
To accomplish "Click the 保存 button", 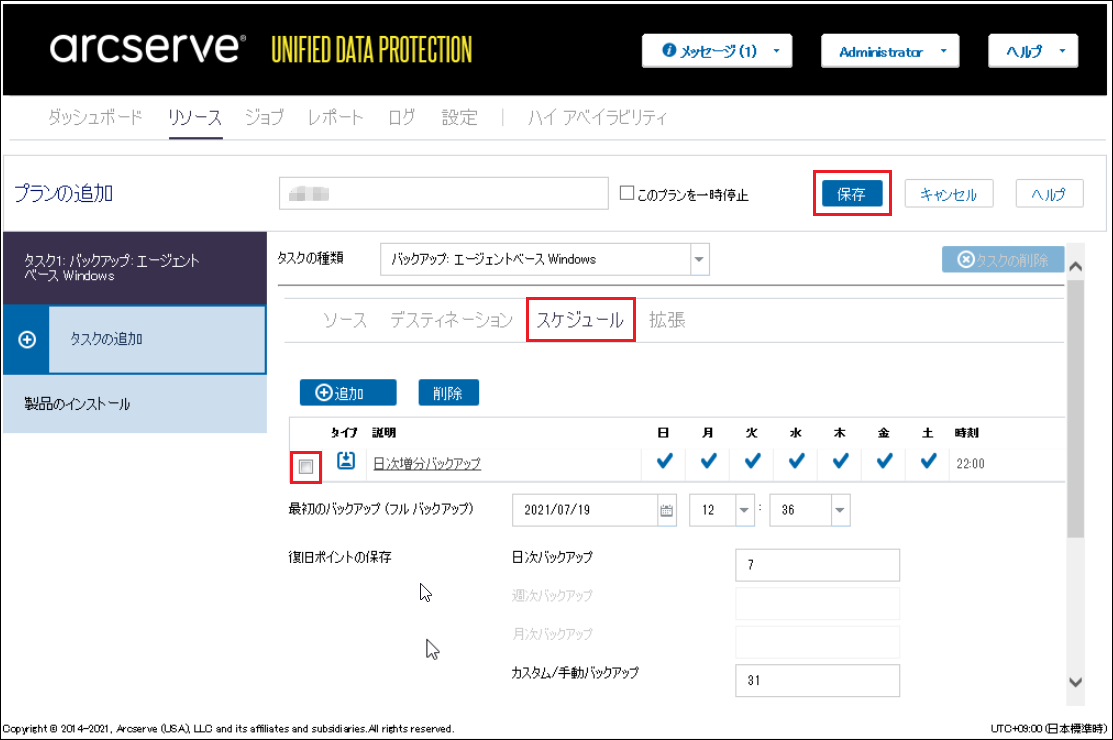I will coord(851,194).
